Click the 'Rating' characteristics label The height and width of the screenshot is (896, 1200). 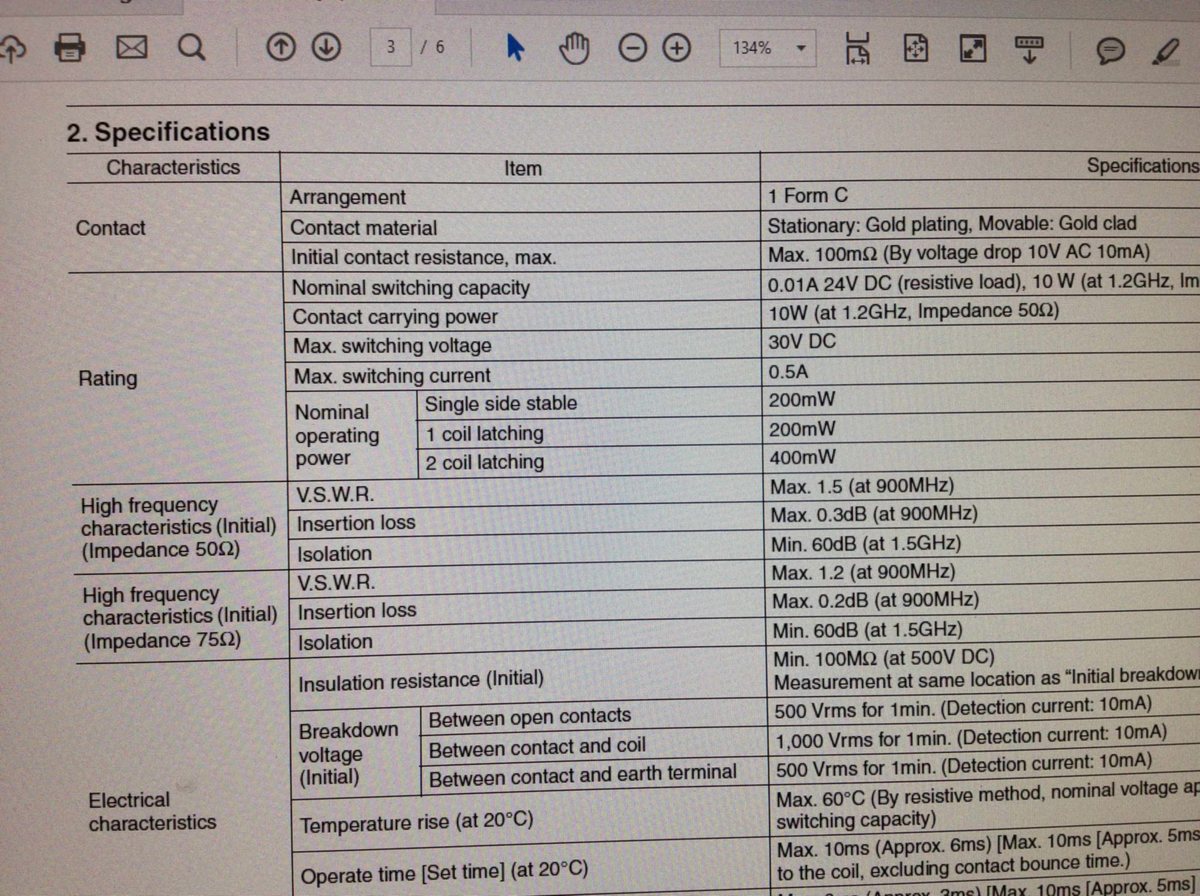pos(108,378)
